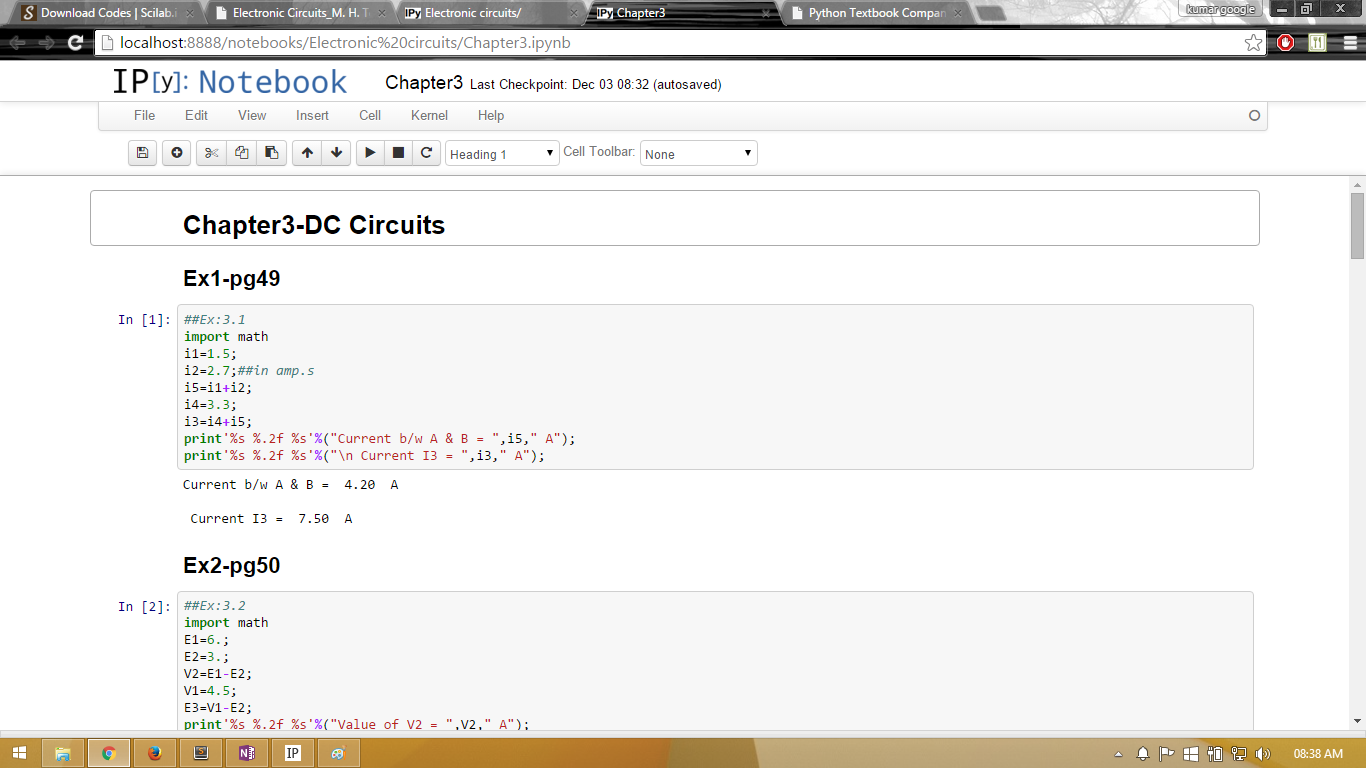The width and height of the screenshot is (1366, 768).
Task: Bookmark this page with the star icon
Action: [x=1253, y=43]
